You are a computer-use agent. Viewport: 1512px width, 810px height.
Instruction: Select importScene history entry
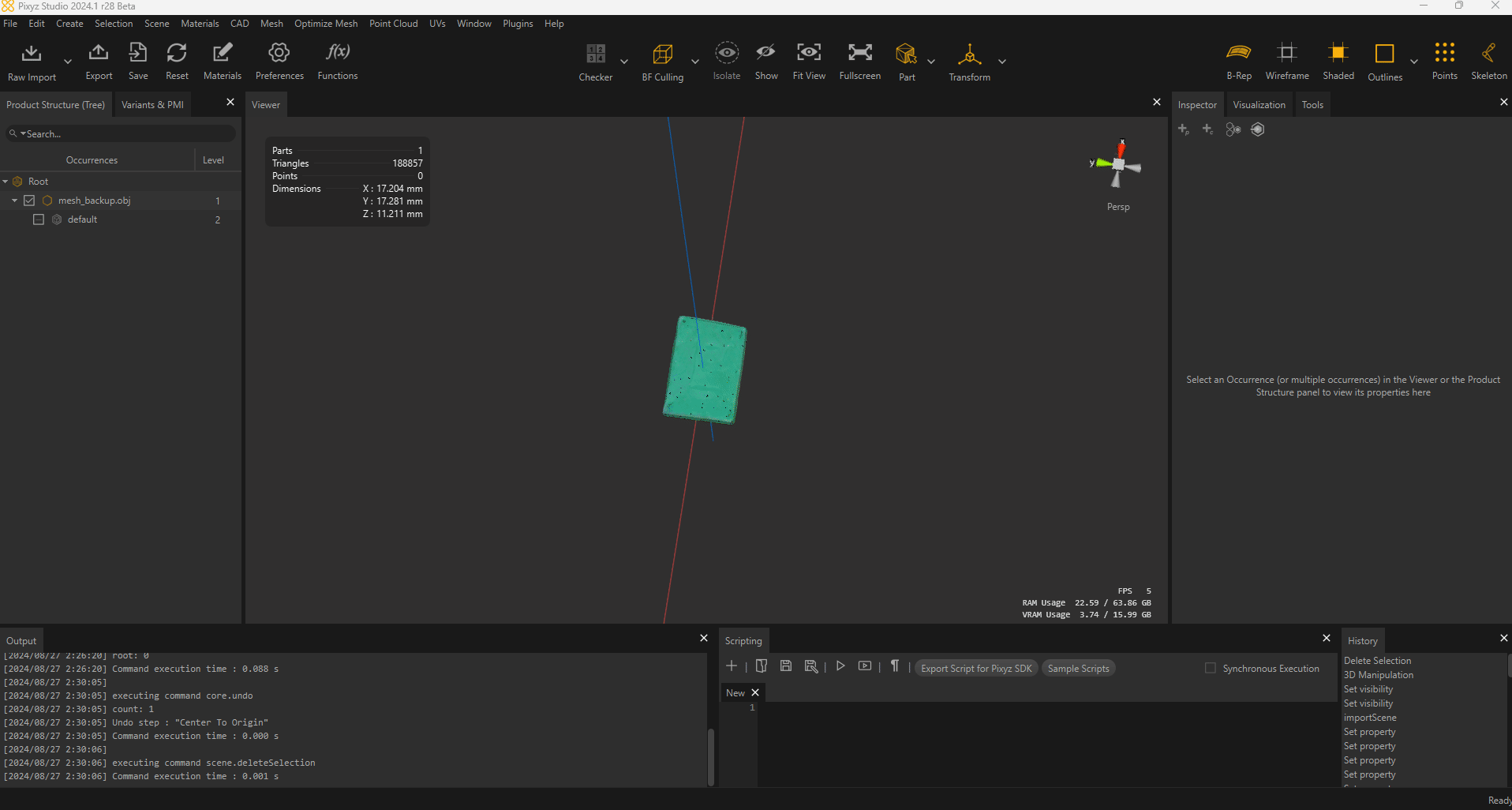click(1370, 718)
